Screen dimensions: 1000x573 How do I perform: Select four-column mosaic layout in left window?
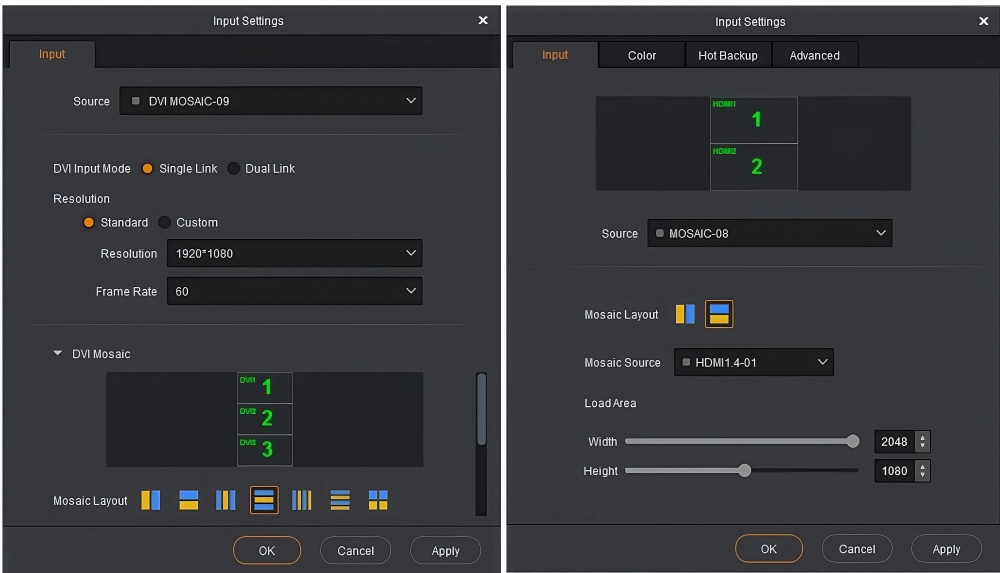[302, 500]
